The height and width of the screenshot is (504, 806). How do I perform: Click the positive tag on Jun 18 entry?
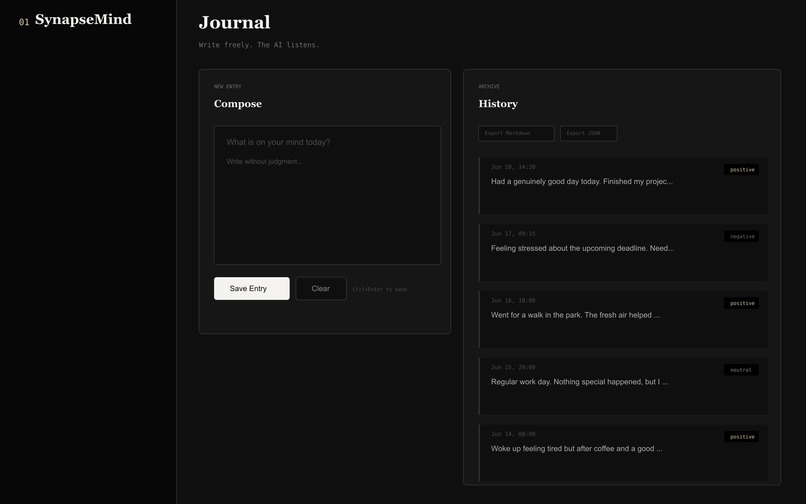pos(741,169)
